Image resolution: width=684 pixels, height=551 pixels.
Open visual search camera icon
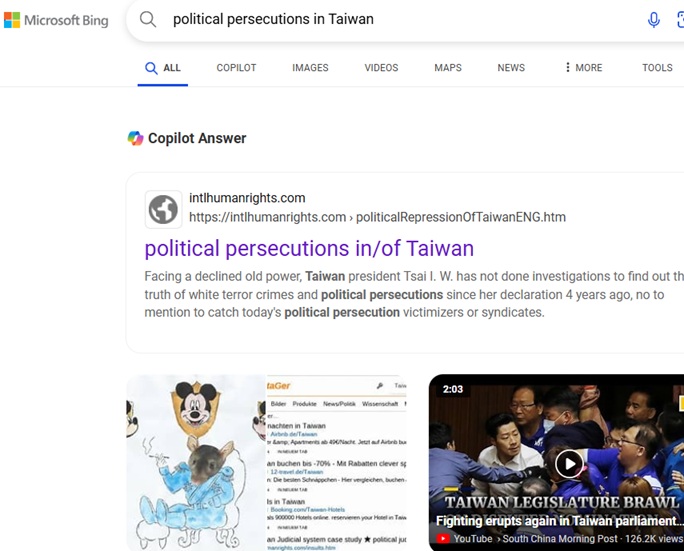point(680,20)
